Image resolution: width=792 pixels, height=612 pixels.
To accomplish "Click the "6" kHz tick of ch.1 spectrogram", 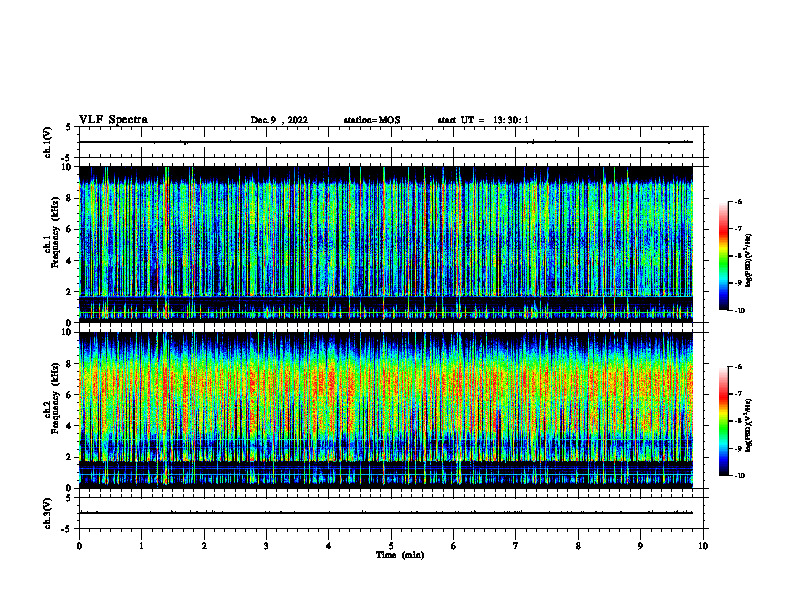I will [69, 229].
